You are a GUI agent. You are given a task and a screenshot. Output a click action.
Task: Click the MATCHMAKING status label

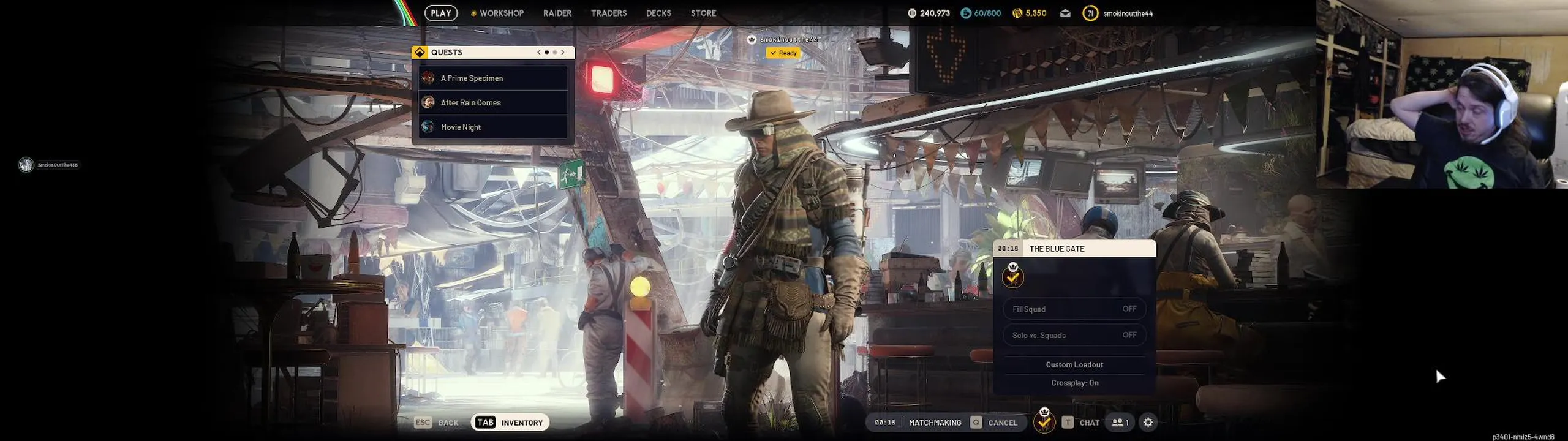[x=935, y=423]
